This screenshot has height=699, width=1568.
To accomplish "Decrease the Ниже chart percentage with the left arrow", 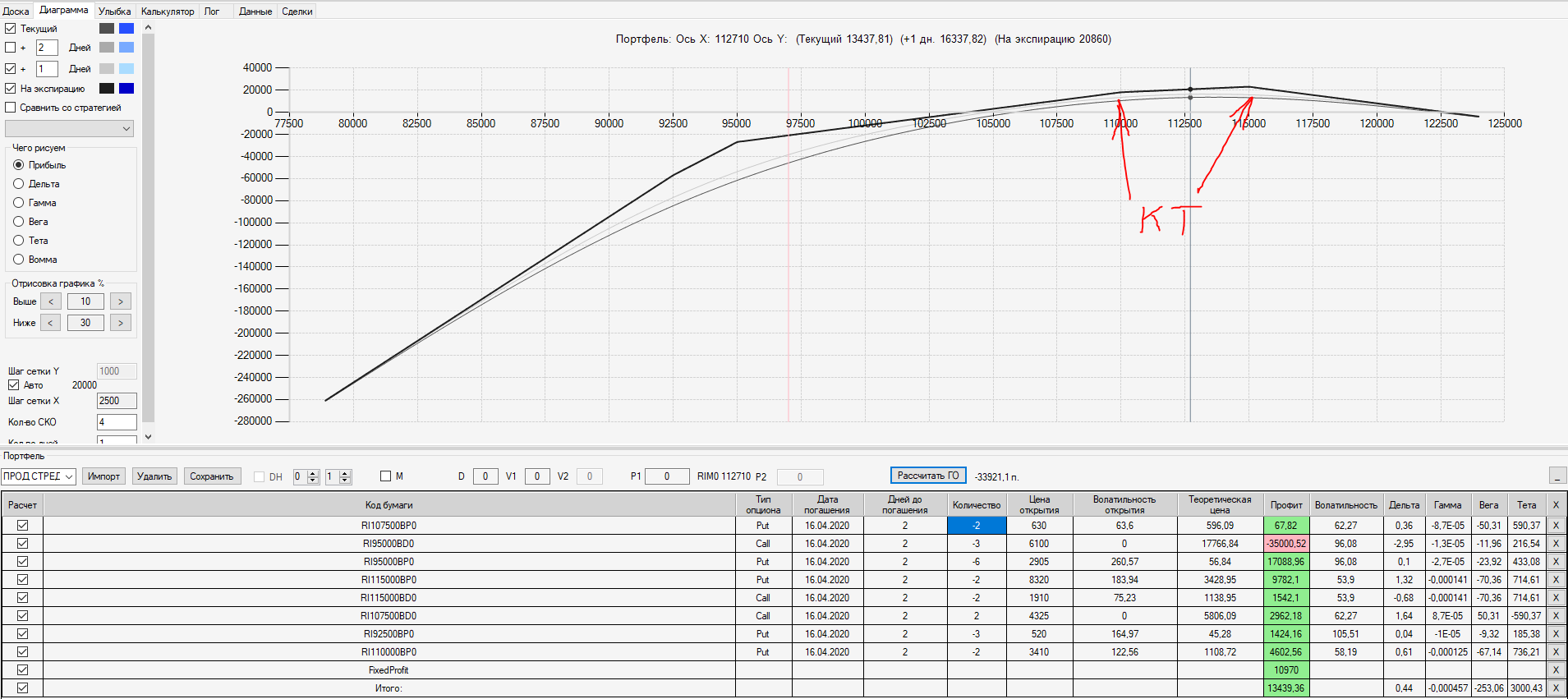I will click(x=51, y=323).
